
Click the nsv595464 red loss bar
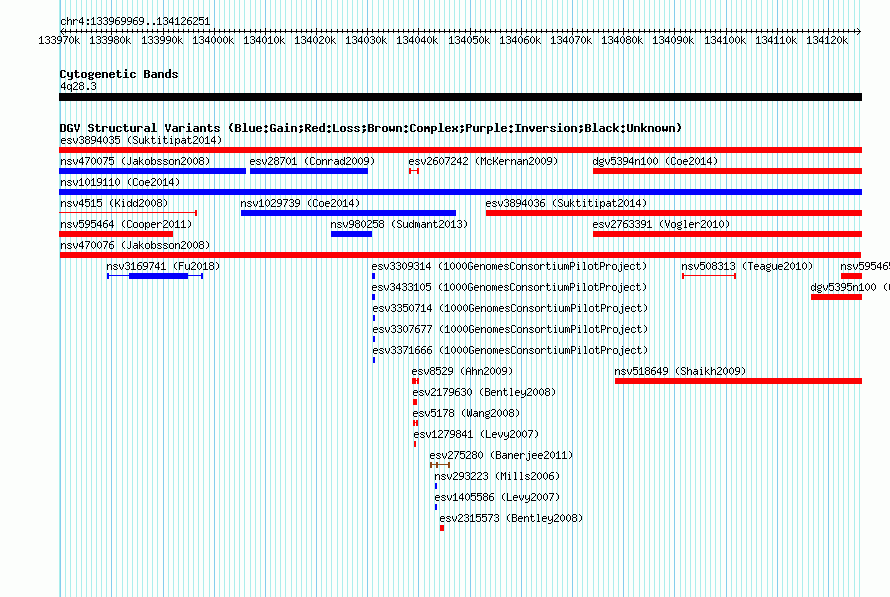click(x=116, y=234)
